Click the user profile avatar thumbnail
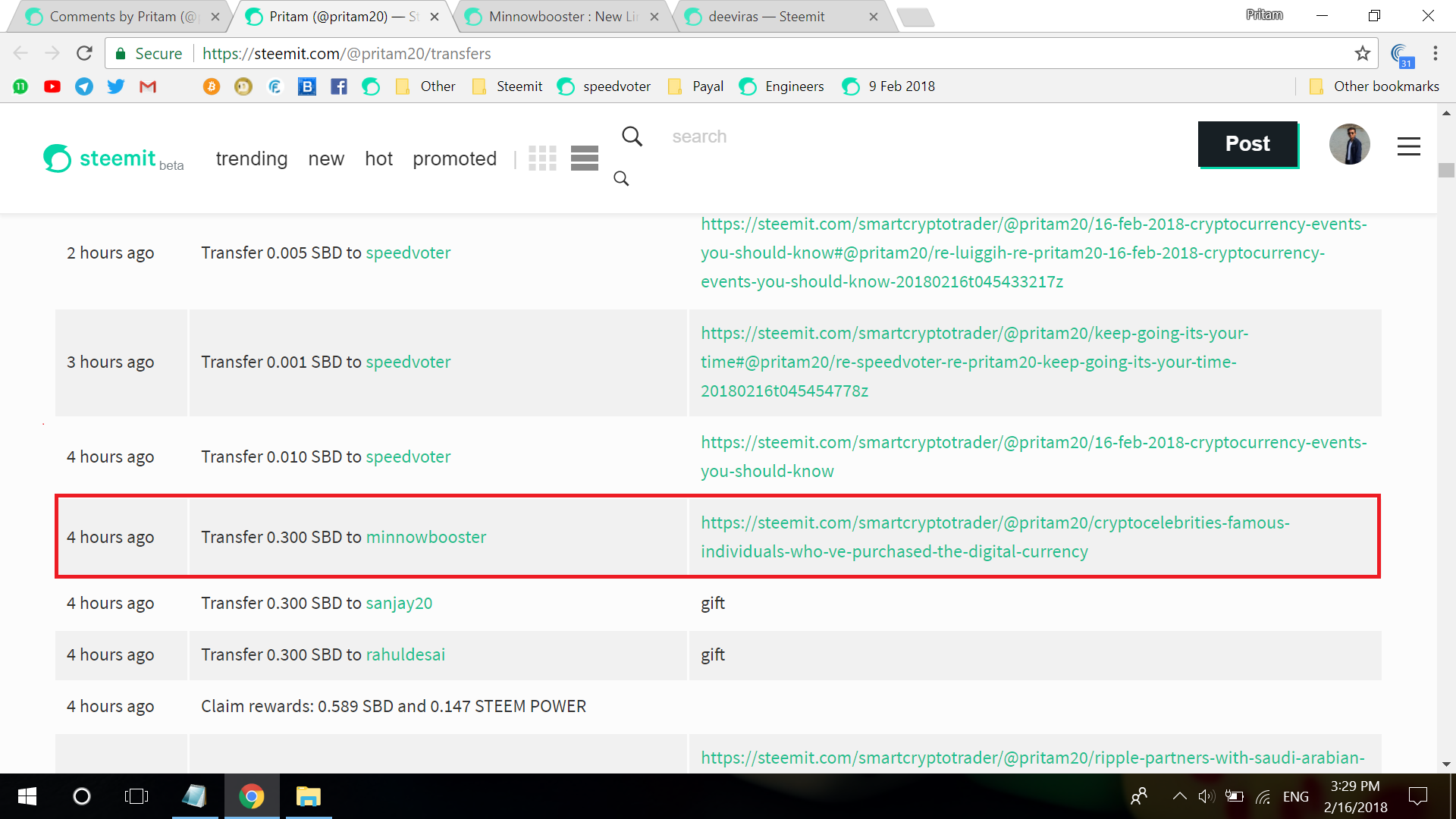 pos(1349,144)
